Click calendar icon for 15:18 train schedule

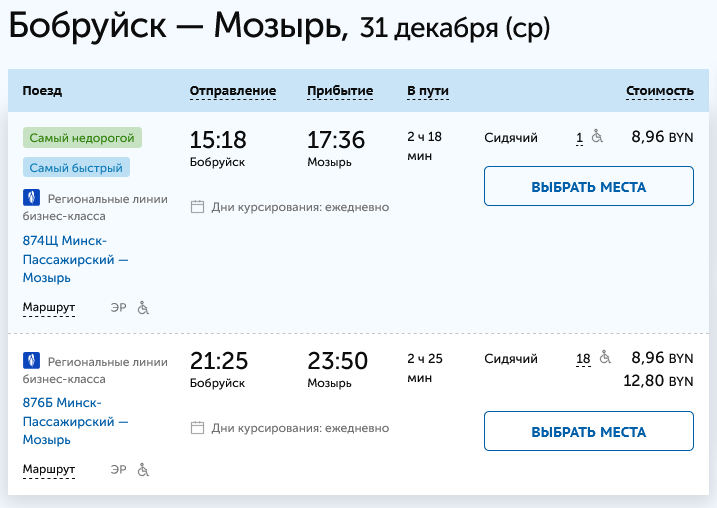coord(197,207)
